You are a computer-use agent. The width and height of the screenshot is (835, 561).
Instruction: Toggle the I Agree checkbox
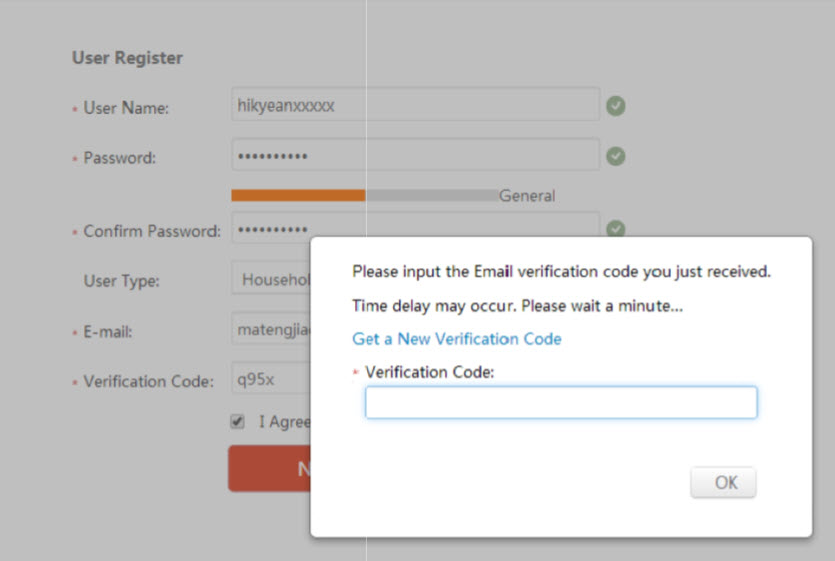(x=238, y=421)
